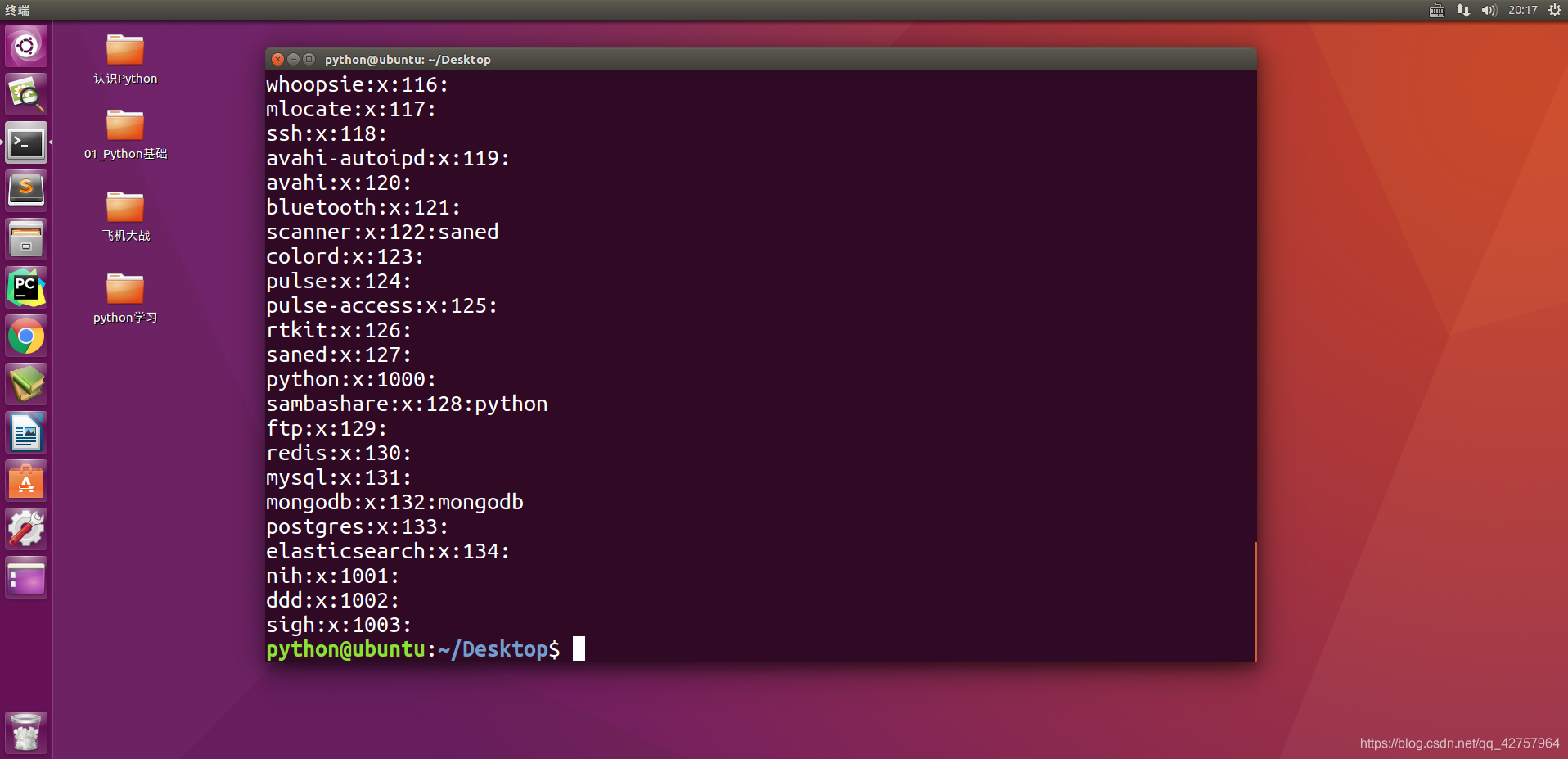
Task: Click the line redis:x:130:
Action: tap(339, 453)
